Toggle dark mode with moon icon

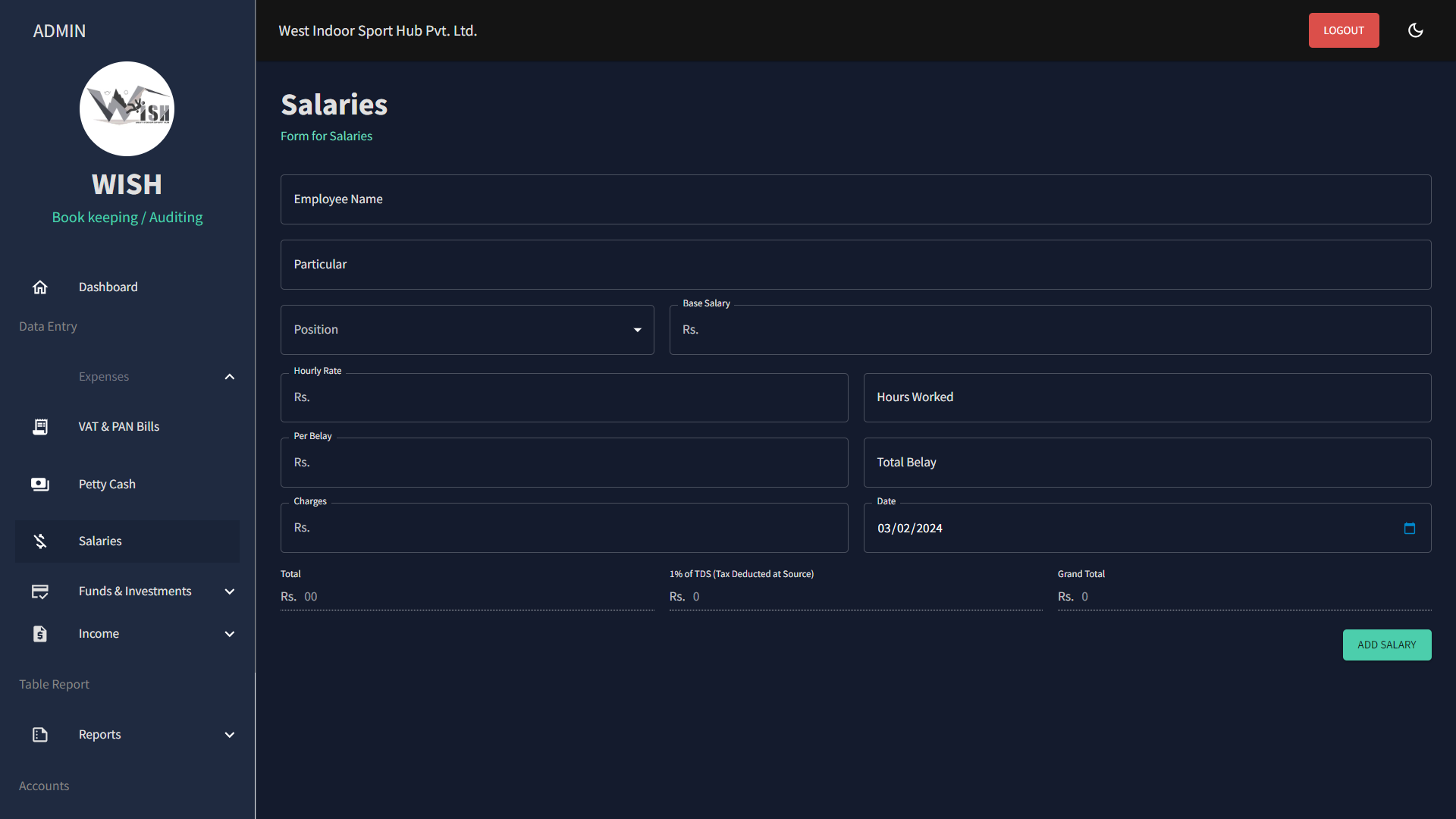[x=1415, y=30]
